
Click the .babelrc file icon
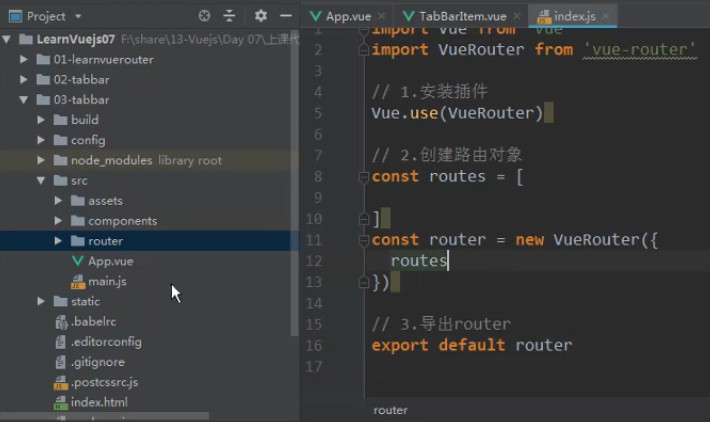pyautogui.click(x=61, y=322)
